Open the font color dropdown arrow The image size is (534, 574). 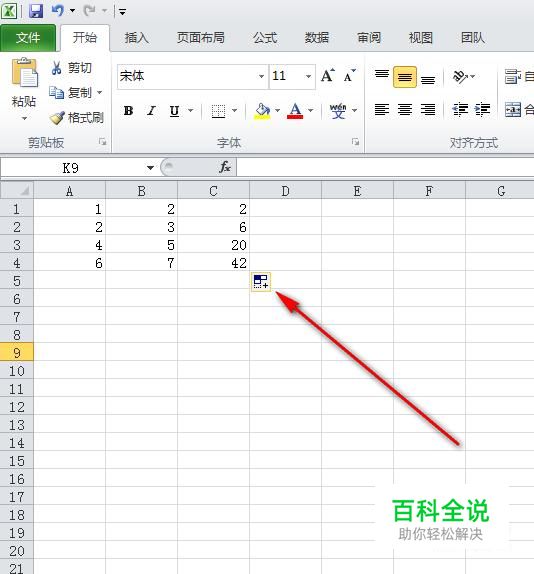[x=311, y=110]
